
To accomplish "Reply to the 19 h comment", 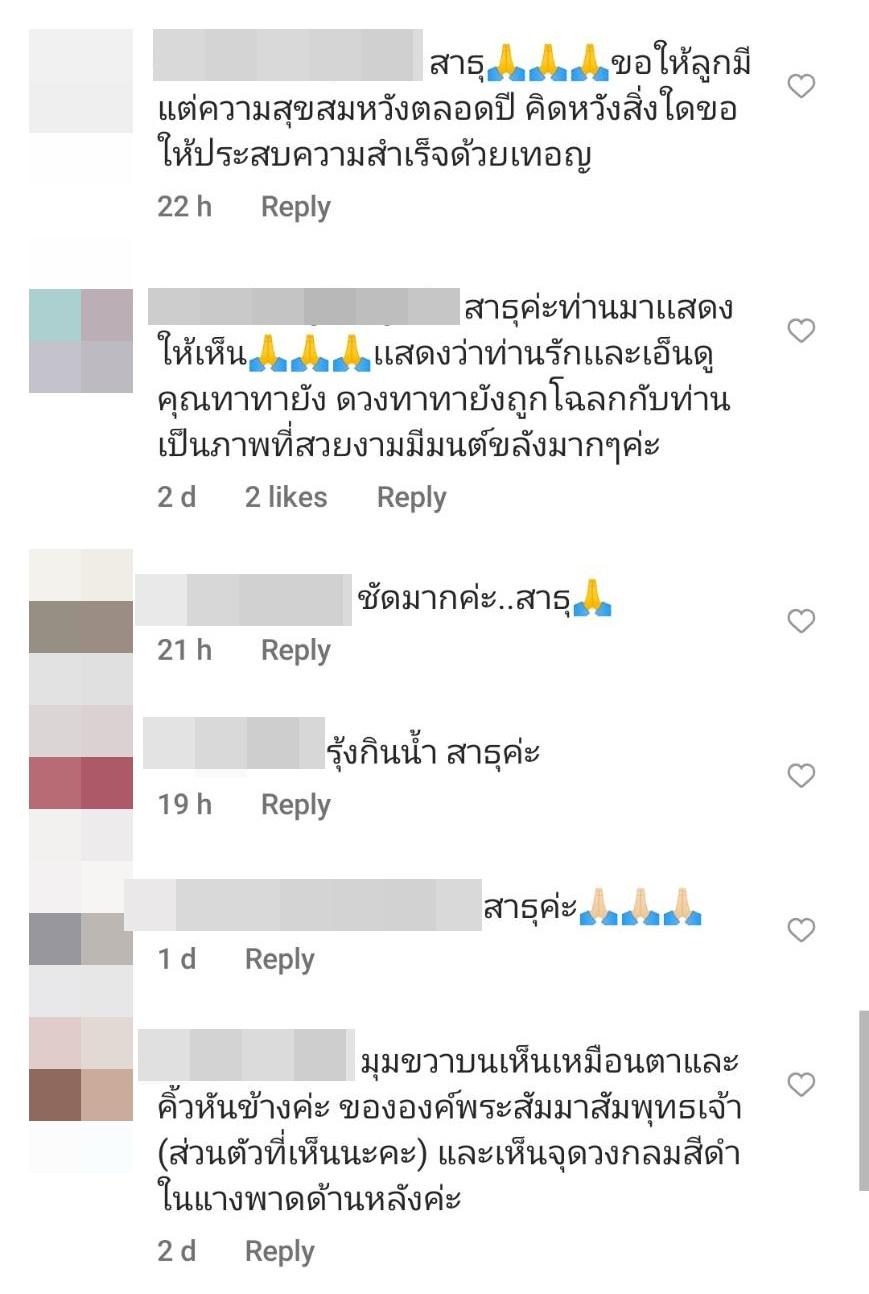I will click(x=295, y=805).
